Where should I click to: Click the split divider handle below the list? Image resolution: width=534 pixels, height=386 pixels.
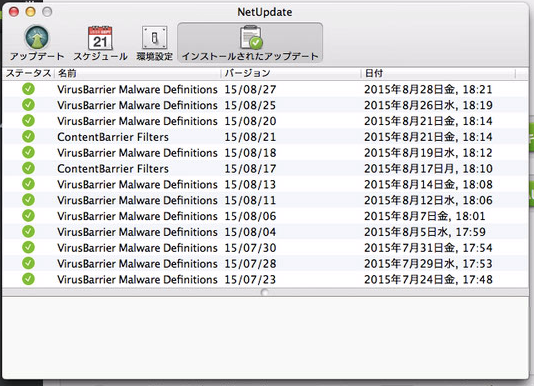click(x=265, y=292)
